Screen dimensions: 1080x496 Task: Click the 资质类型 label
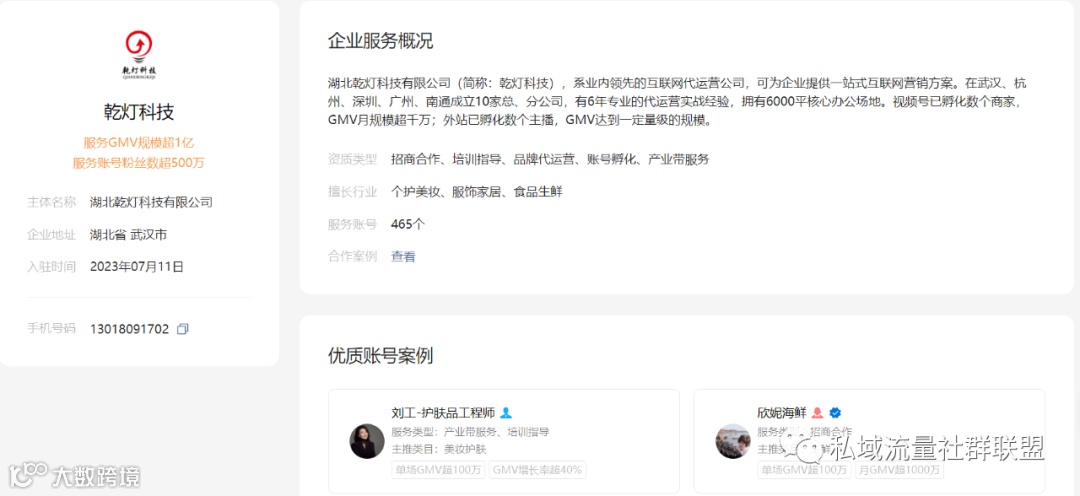pos(353,159)
